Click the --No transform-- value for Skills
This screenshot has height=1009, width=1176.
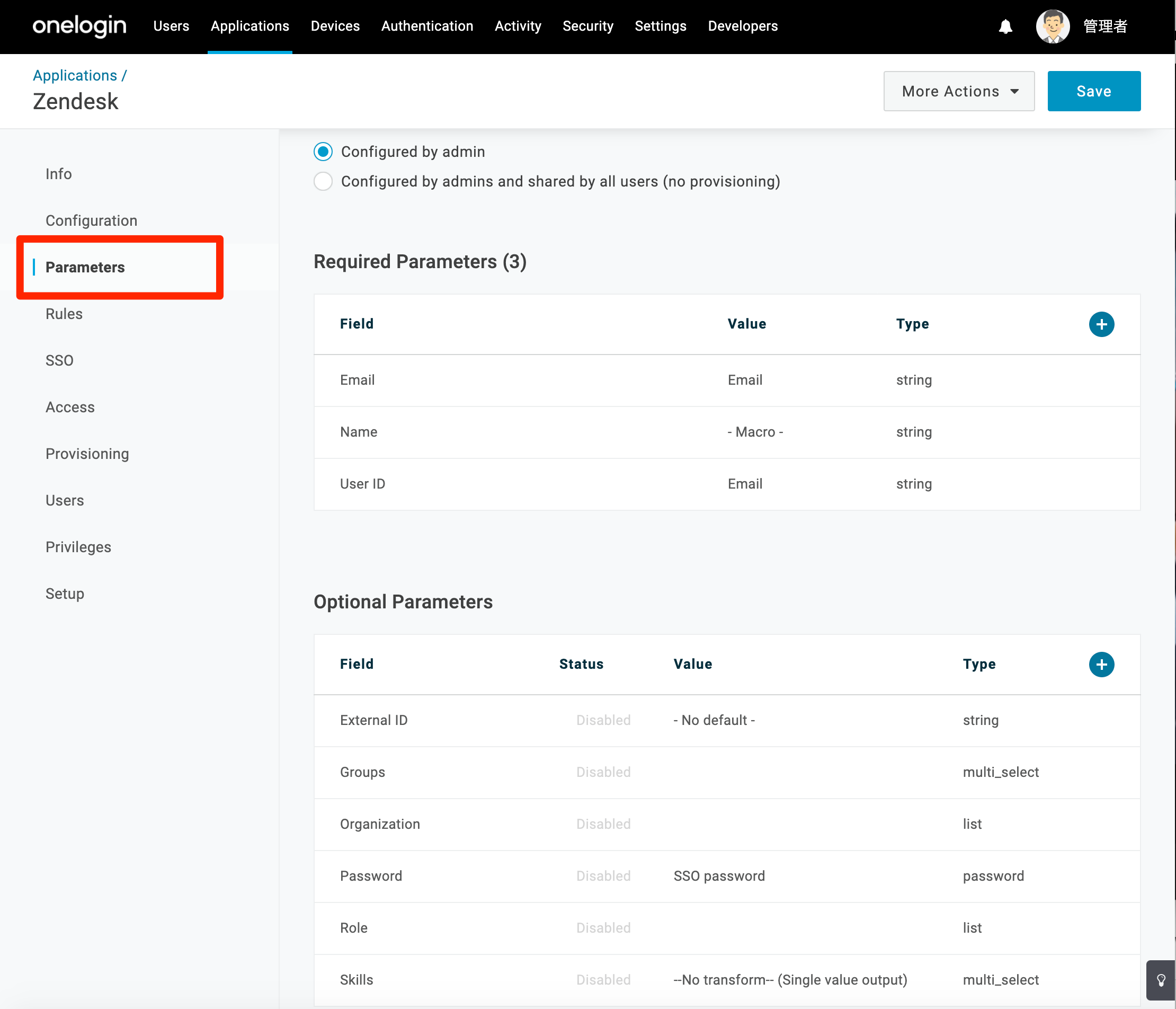pyautogui.click(x=790, y=980)
